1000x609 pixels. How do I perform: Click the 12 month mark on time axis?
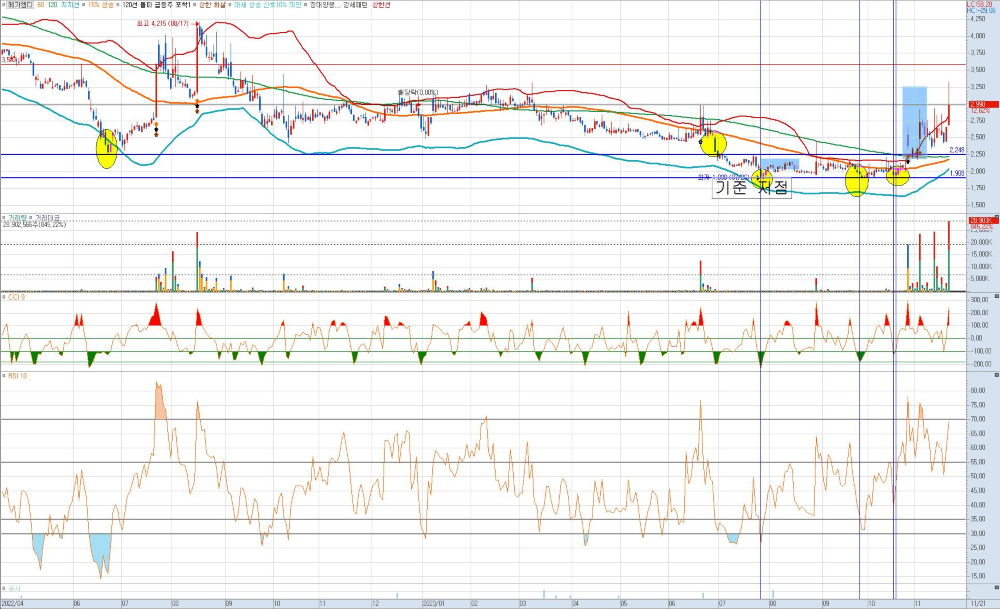coord(376,603)
